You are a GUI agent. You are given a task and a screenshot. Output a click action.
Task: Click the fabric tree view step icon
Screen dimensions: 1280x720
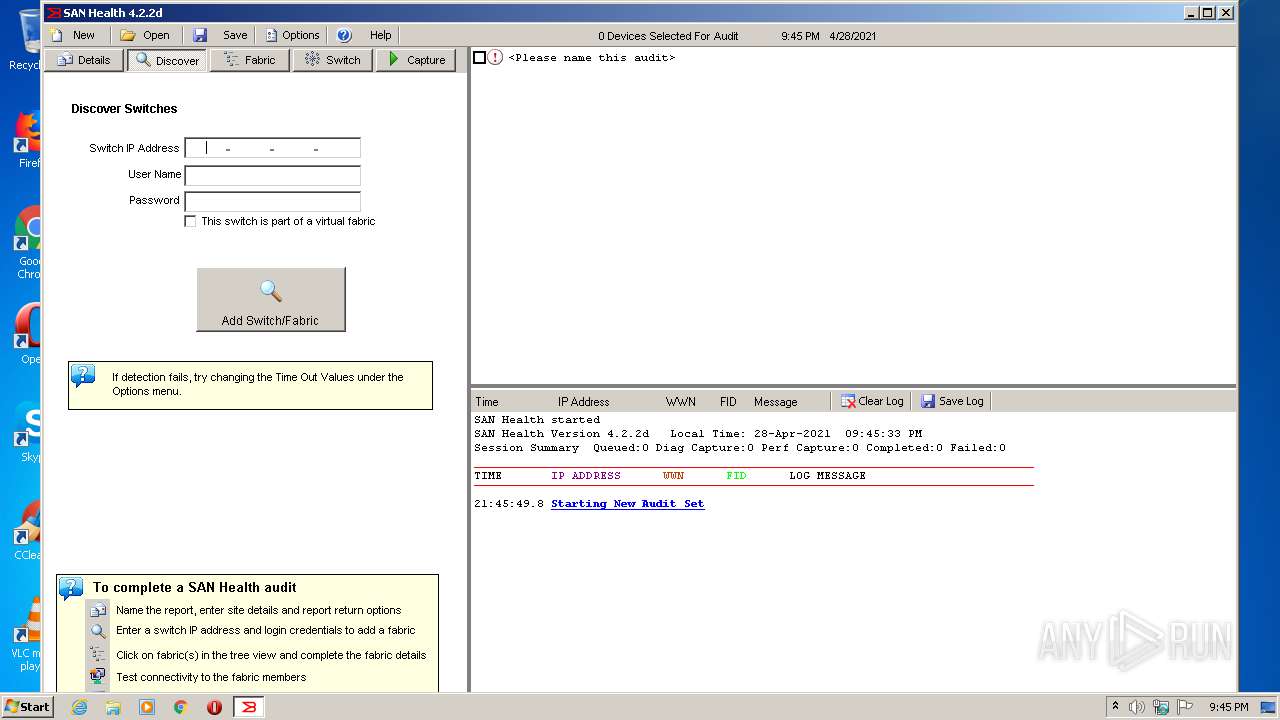[97, 654]
